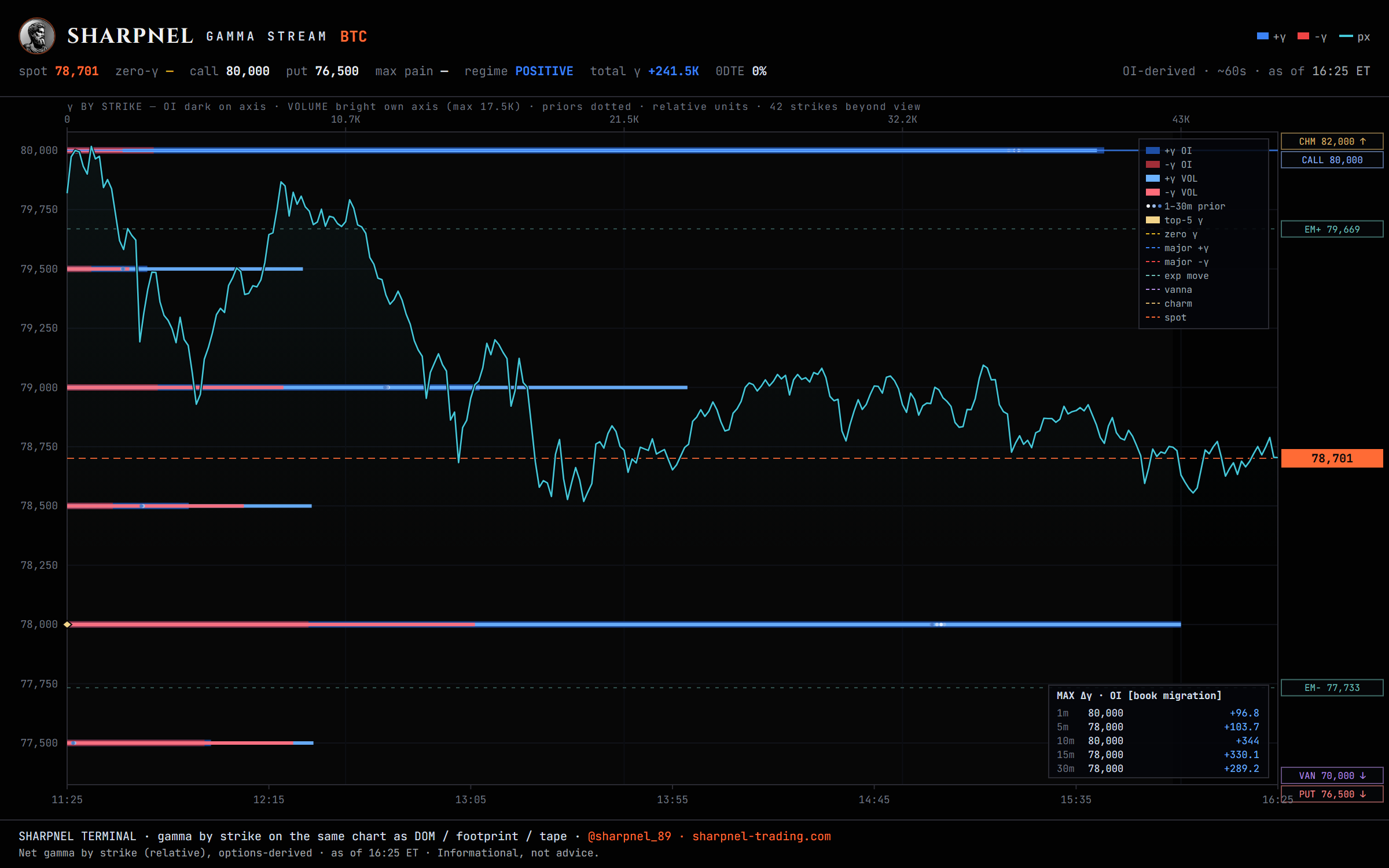The width and height of the screenshot is (1389, 868).
Task: Click the red -γ swatch in top legend
Action: click(x=1303, y=36)
